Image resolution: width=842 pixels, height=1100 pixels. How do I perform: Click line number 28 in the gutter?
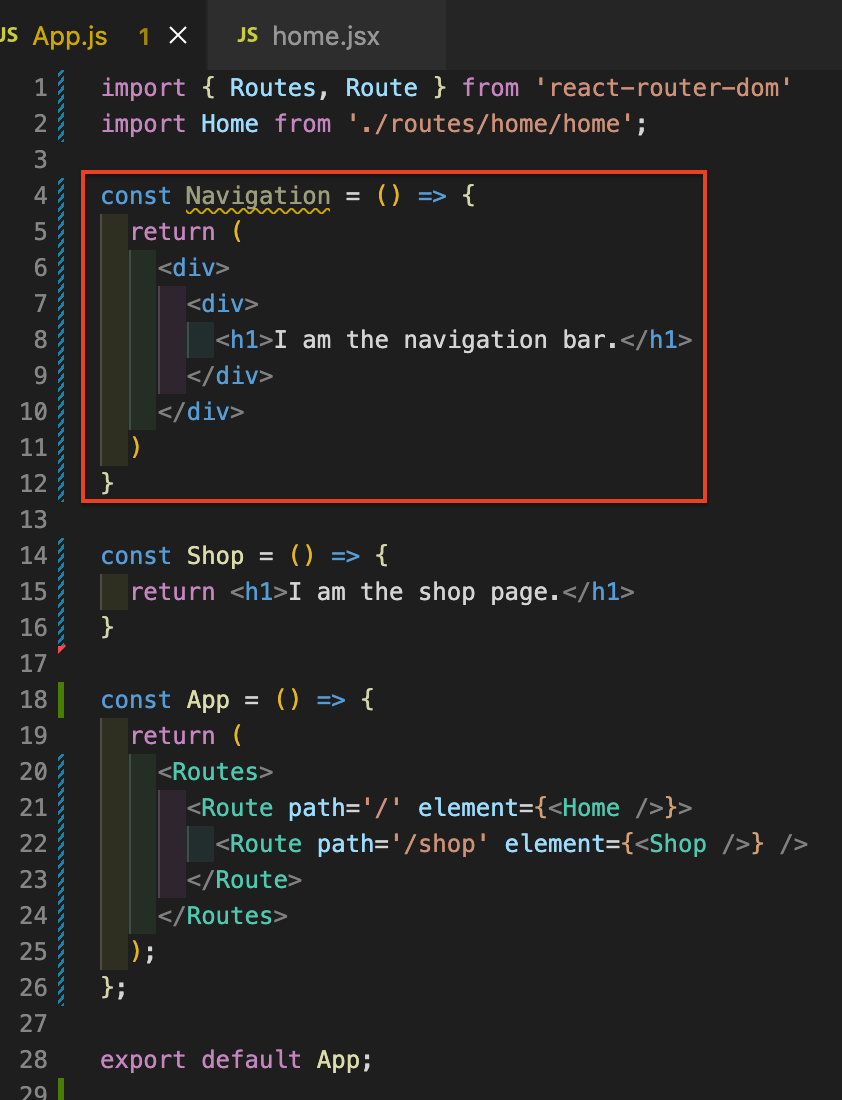click(x=33, y=1059)
